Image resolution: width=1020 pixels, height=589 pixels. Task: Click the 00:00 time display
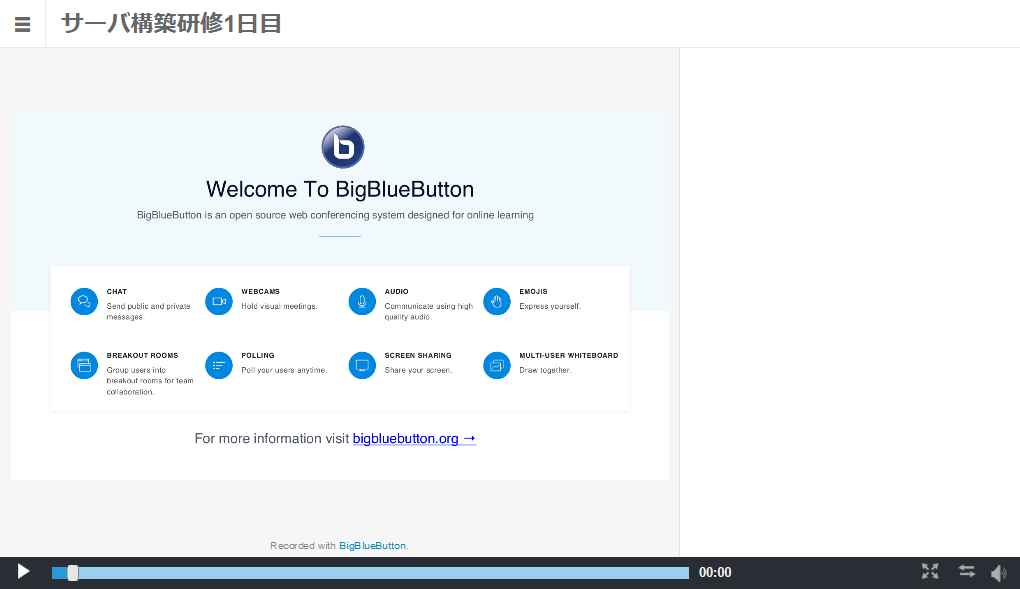coord(715,573)
